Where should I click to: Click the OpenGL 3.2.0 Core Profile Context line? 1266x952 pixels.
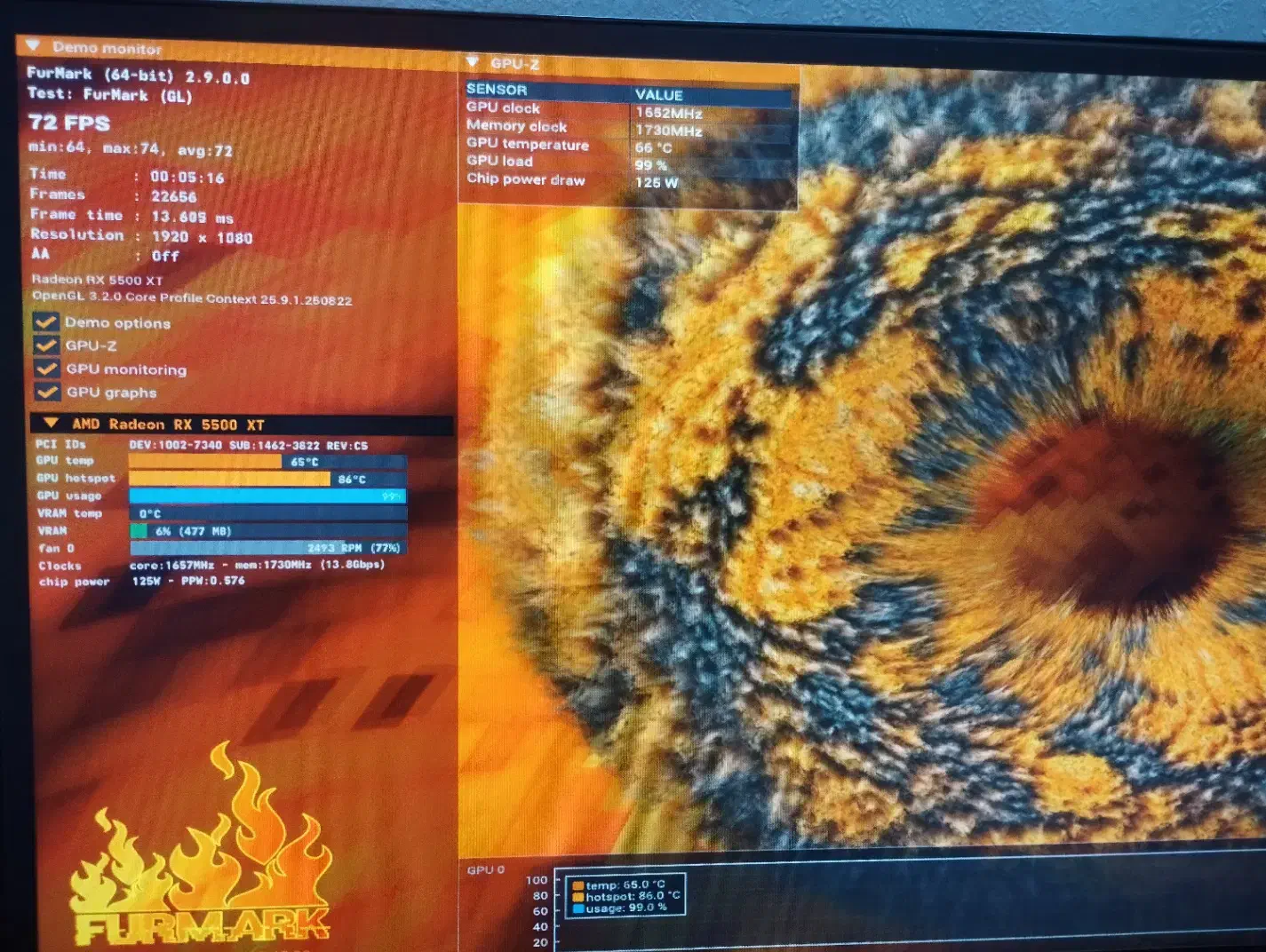pyautogui.click(x=192, y=298)
